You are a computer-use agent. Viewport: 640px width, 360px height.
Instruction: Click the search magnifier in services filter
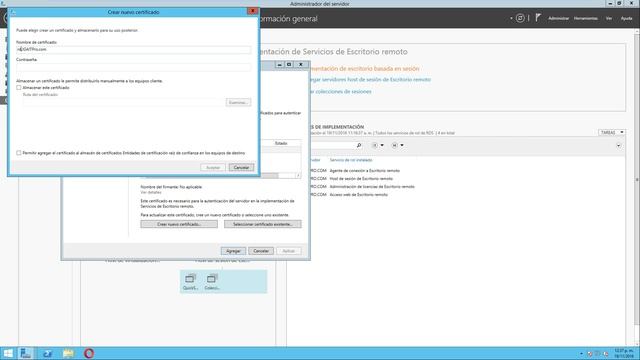359,145
